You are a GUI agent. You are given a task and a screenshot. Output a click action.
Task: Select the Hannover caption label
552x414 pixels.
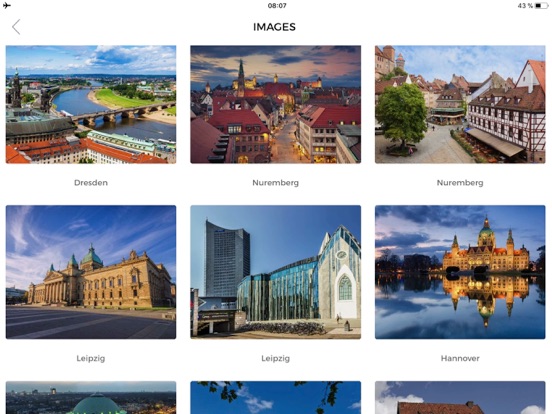click(x=460, y=358)
